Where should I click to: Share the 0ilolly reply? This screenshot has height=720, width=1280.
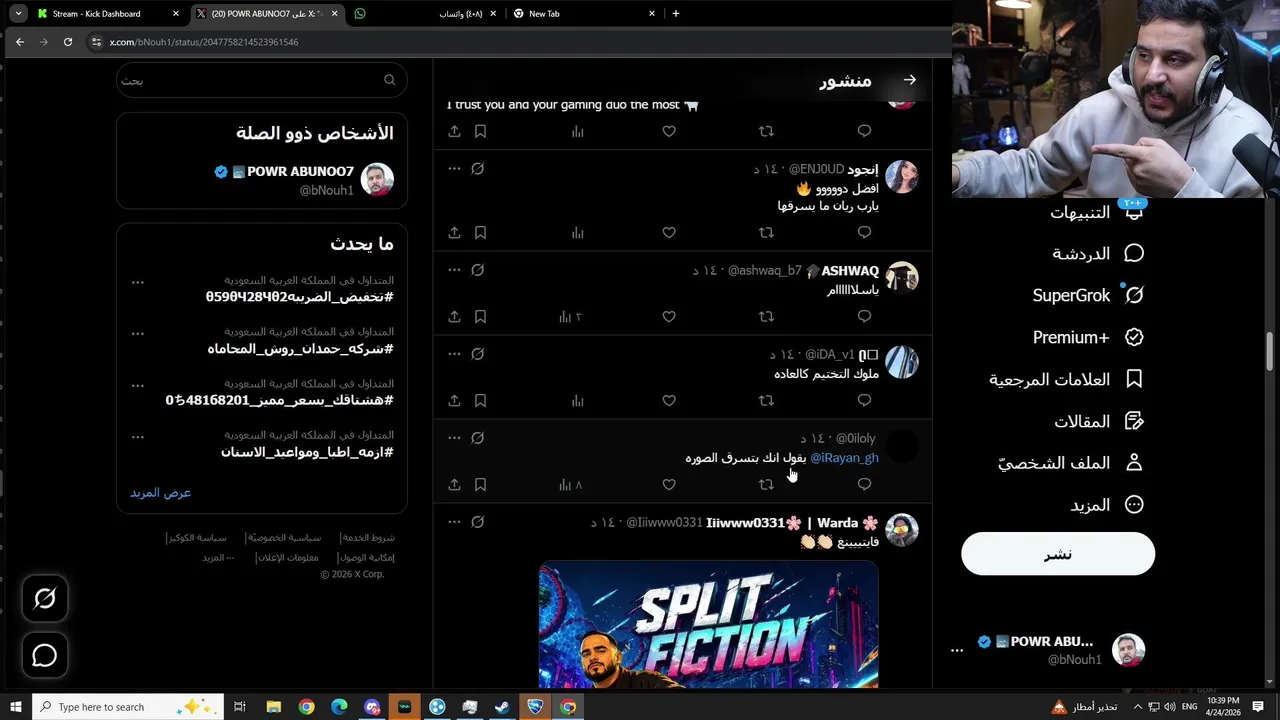(454, 485)
